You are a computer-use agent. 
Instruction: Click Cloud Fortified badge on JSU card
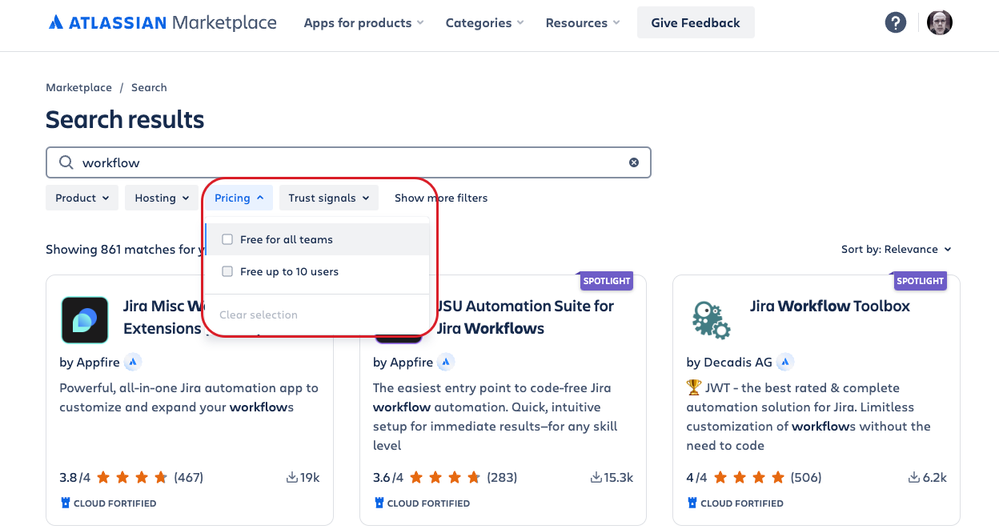pyautogui.click(x=422, y=503)
